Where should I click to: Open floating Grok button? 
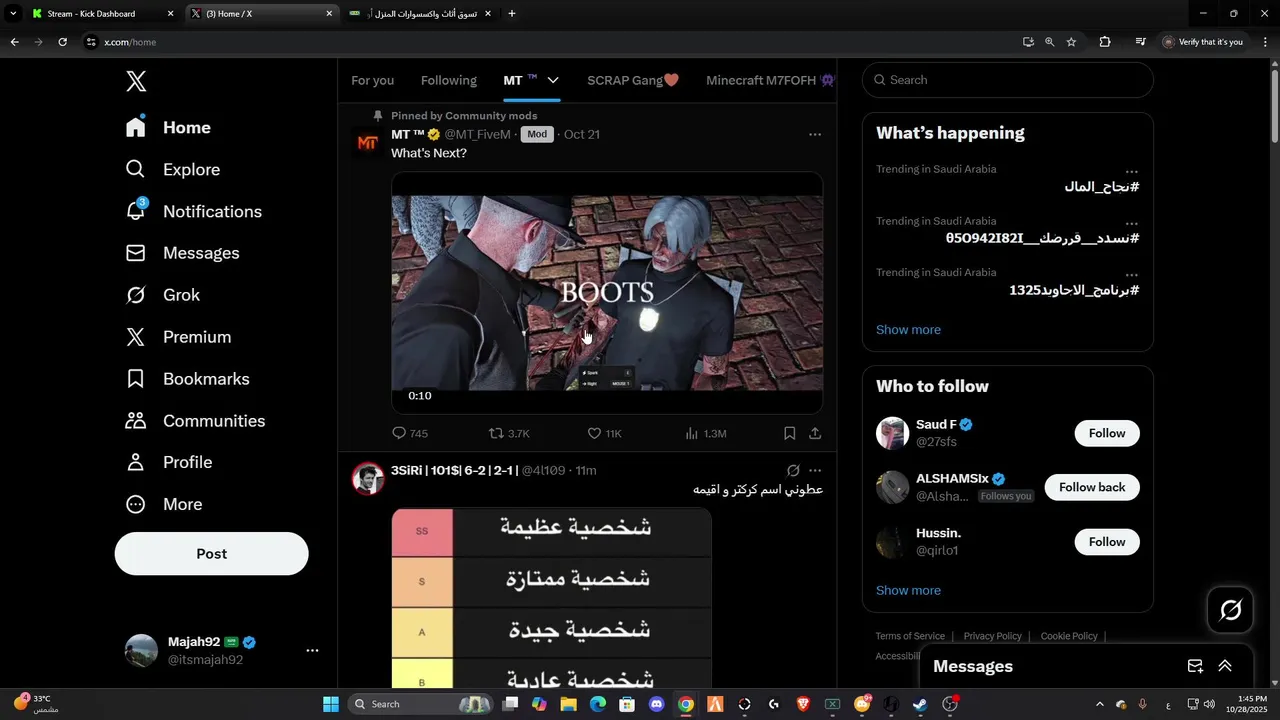[1230, 610]
